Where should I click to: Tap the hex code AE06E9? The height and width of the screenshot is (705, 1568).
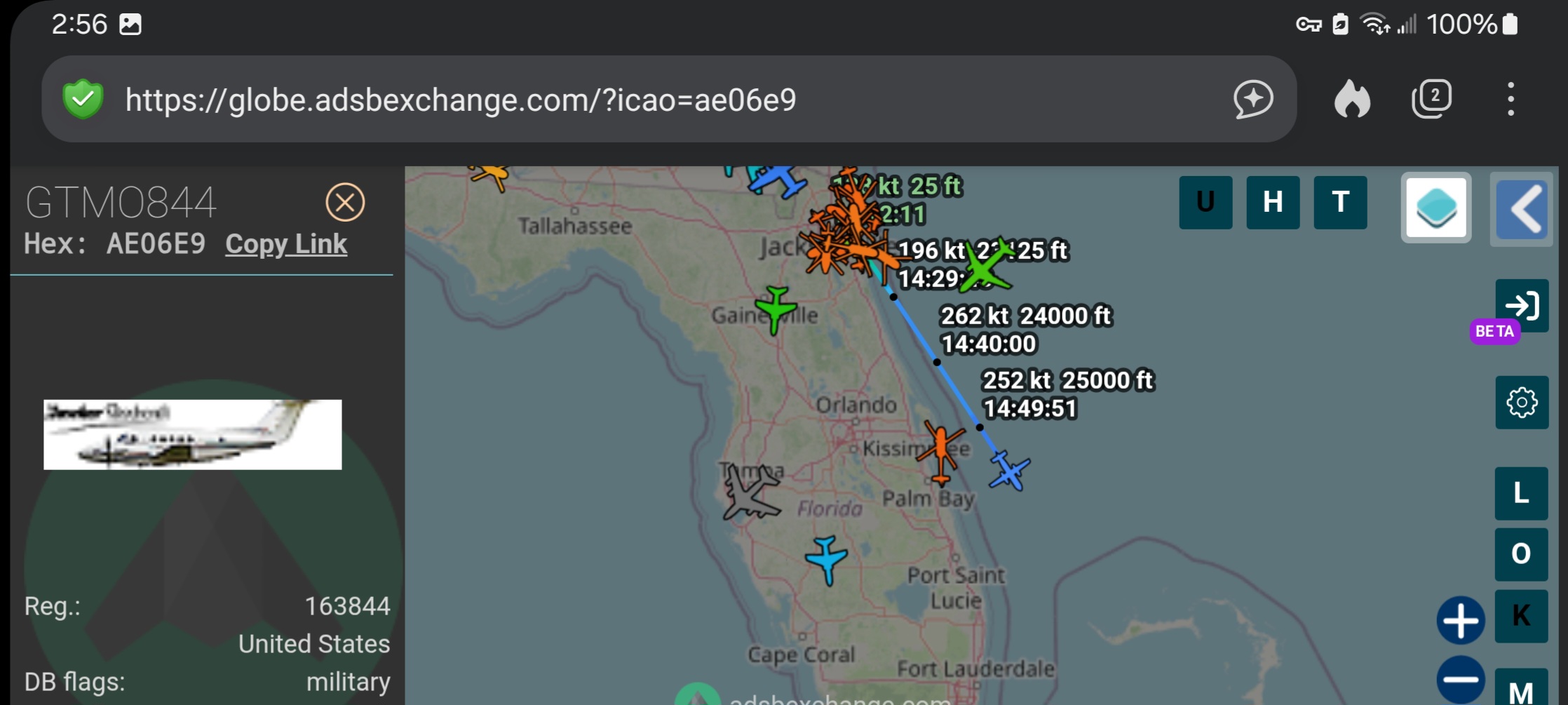click(156, 244)
